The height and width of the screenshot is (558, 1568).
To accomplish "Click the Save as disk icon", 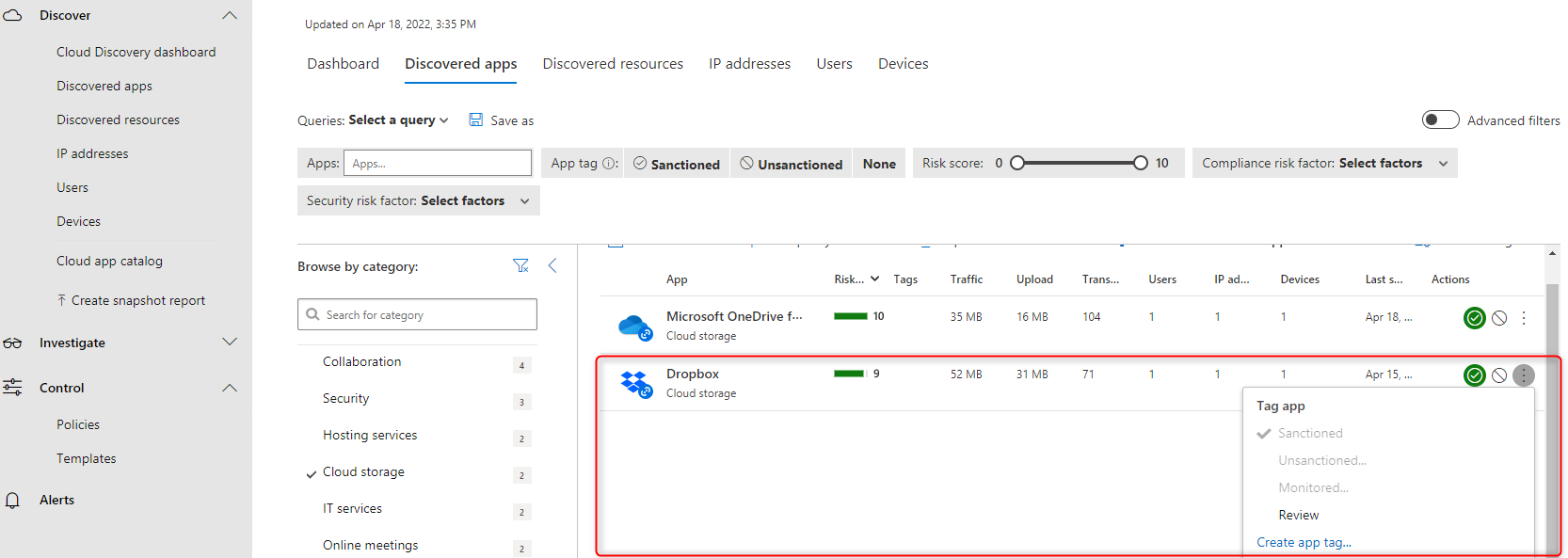I will pos(476,120).
